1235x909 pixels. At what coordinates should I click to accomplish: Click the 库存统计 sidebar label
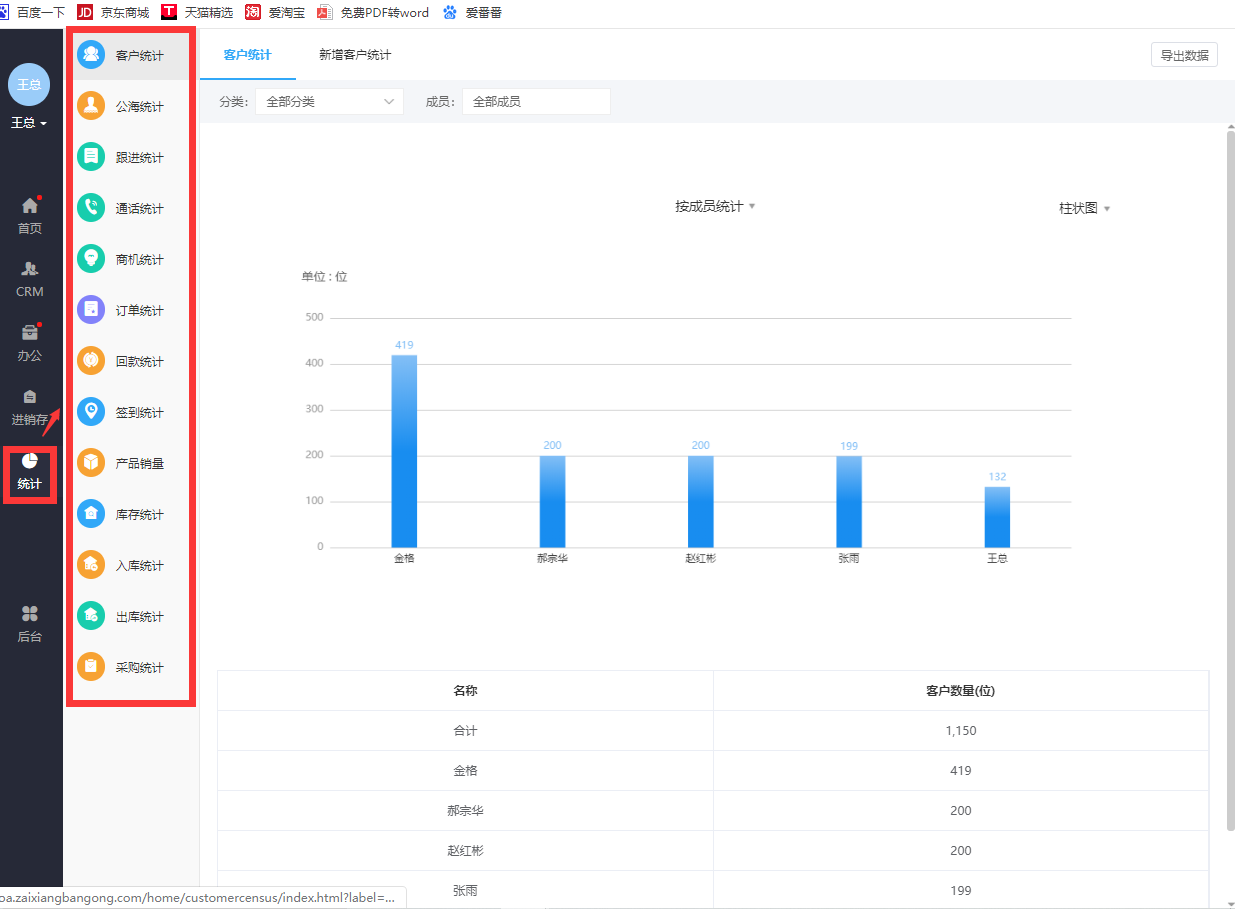pos(140,515)
